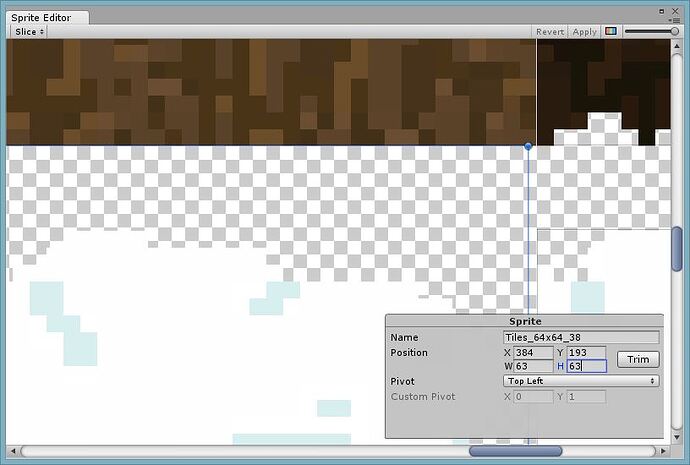
Task: Click the vertical scrollbar up arrow
Action: point(677,46)
